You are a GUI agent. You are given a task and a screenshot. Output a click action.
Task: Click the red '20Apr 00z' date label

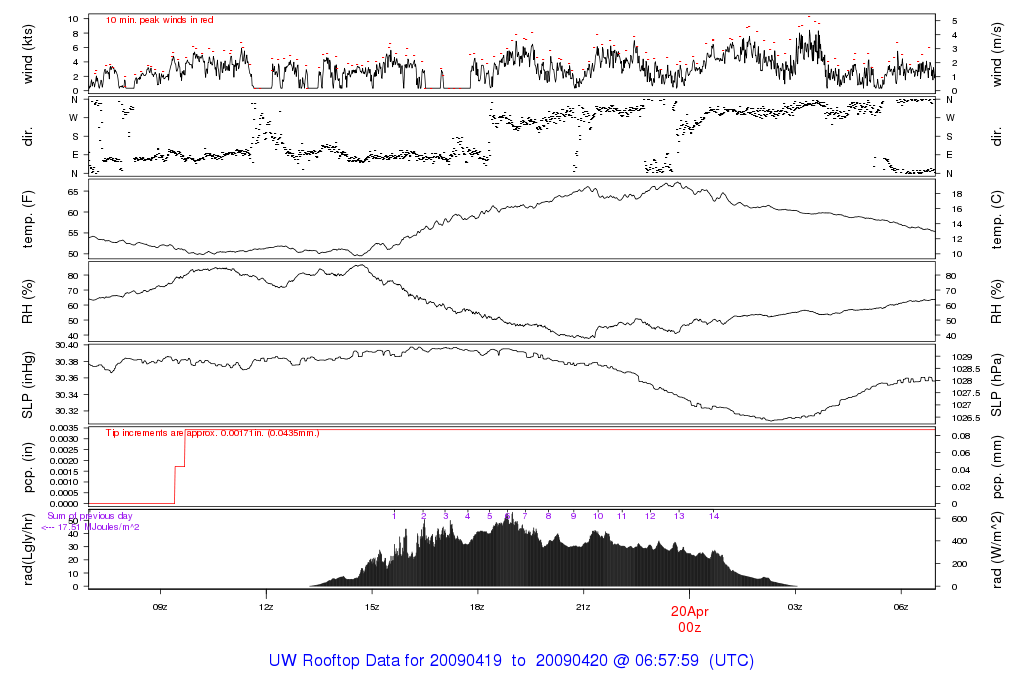coord(690,620)
